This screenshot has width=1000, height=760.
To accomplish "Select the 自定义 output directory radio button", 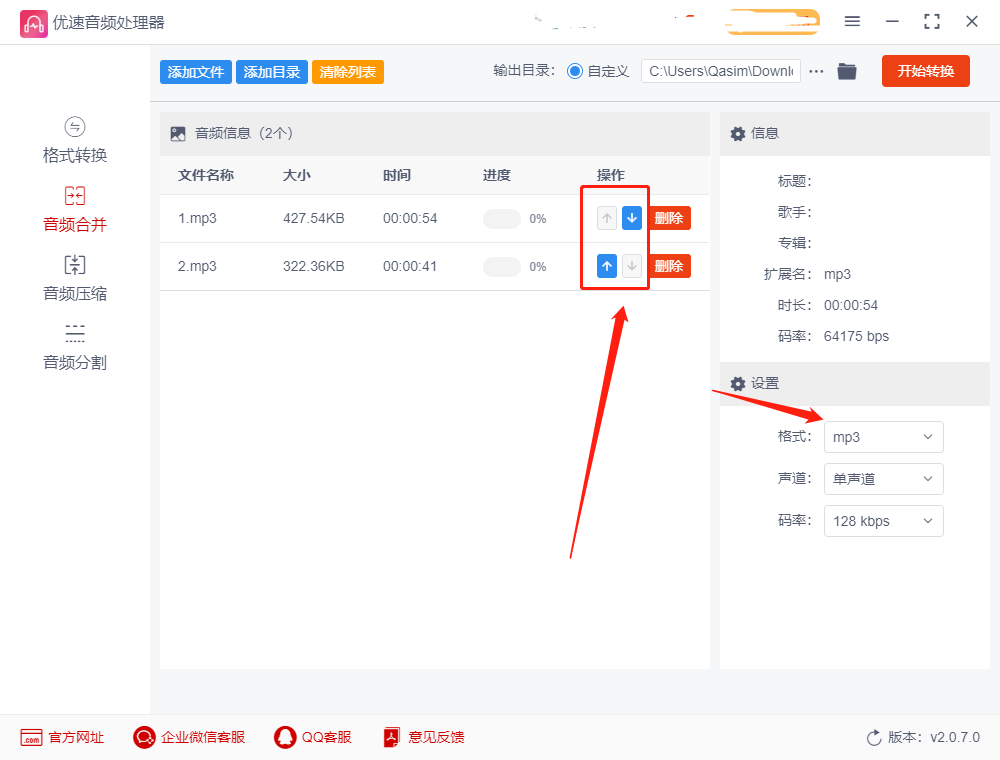I will (x=575, y=71).
